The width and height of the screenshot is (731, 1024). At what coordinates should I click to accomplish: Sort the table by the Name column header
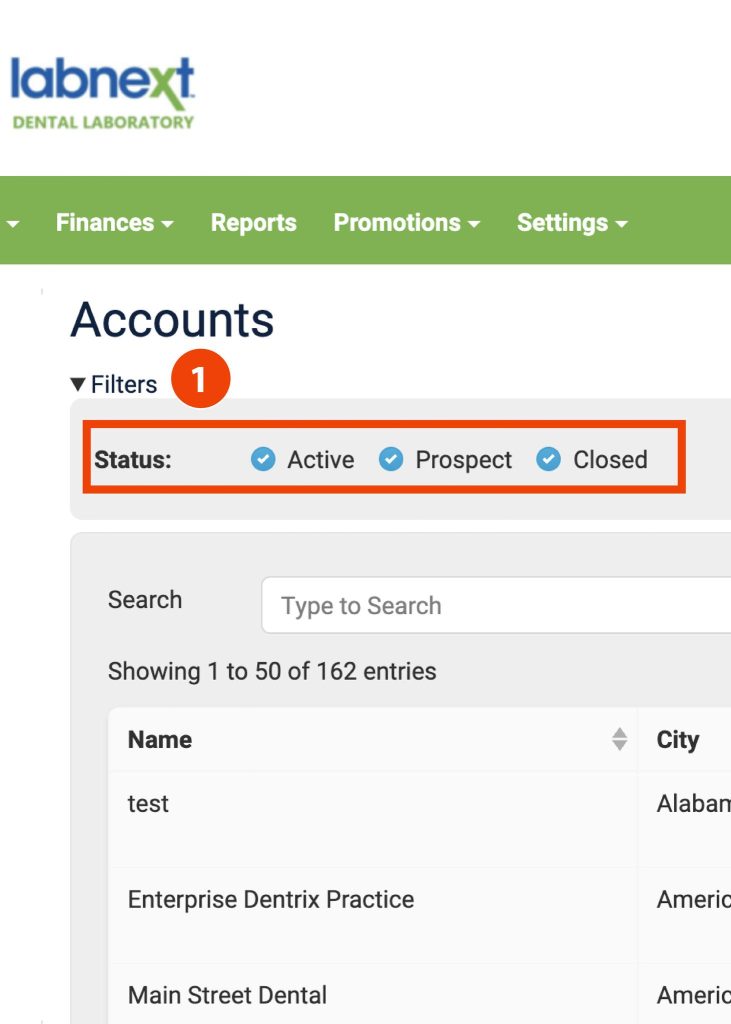(160, 740)
